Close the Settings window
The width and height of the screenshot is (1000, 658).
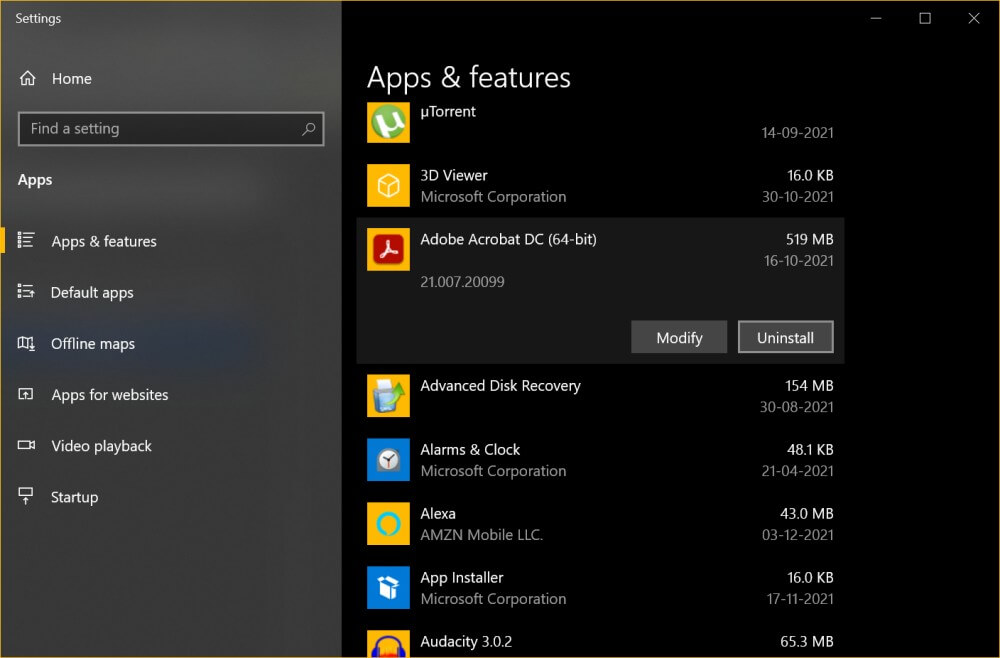[x=974, y=18]
